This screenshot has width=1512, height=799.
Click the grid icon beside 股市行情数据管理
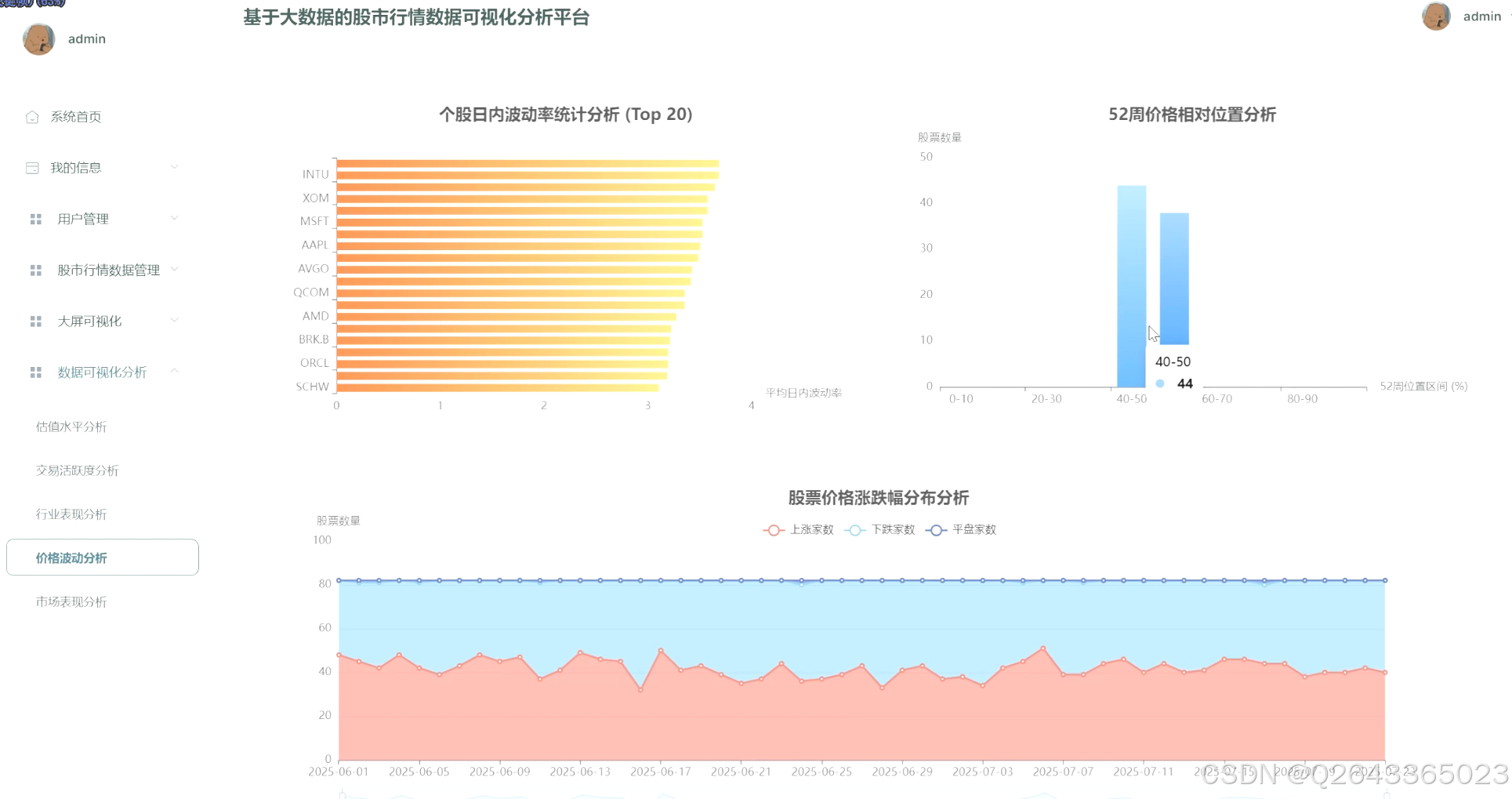pos(36,271)
